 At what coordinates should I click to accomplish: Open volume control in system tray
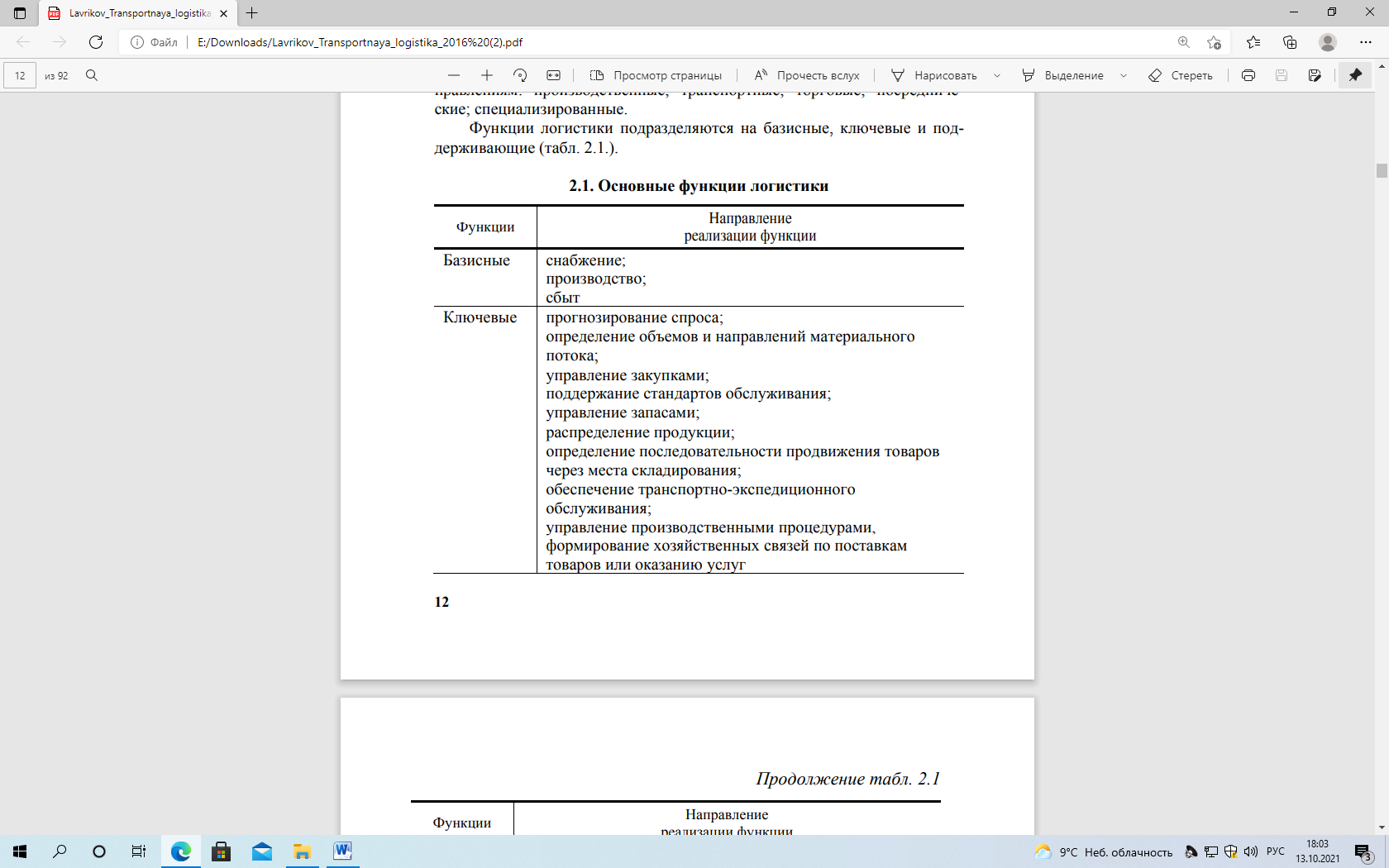pyautogui.click(x=1250, y=851)
